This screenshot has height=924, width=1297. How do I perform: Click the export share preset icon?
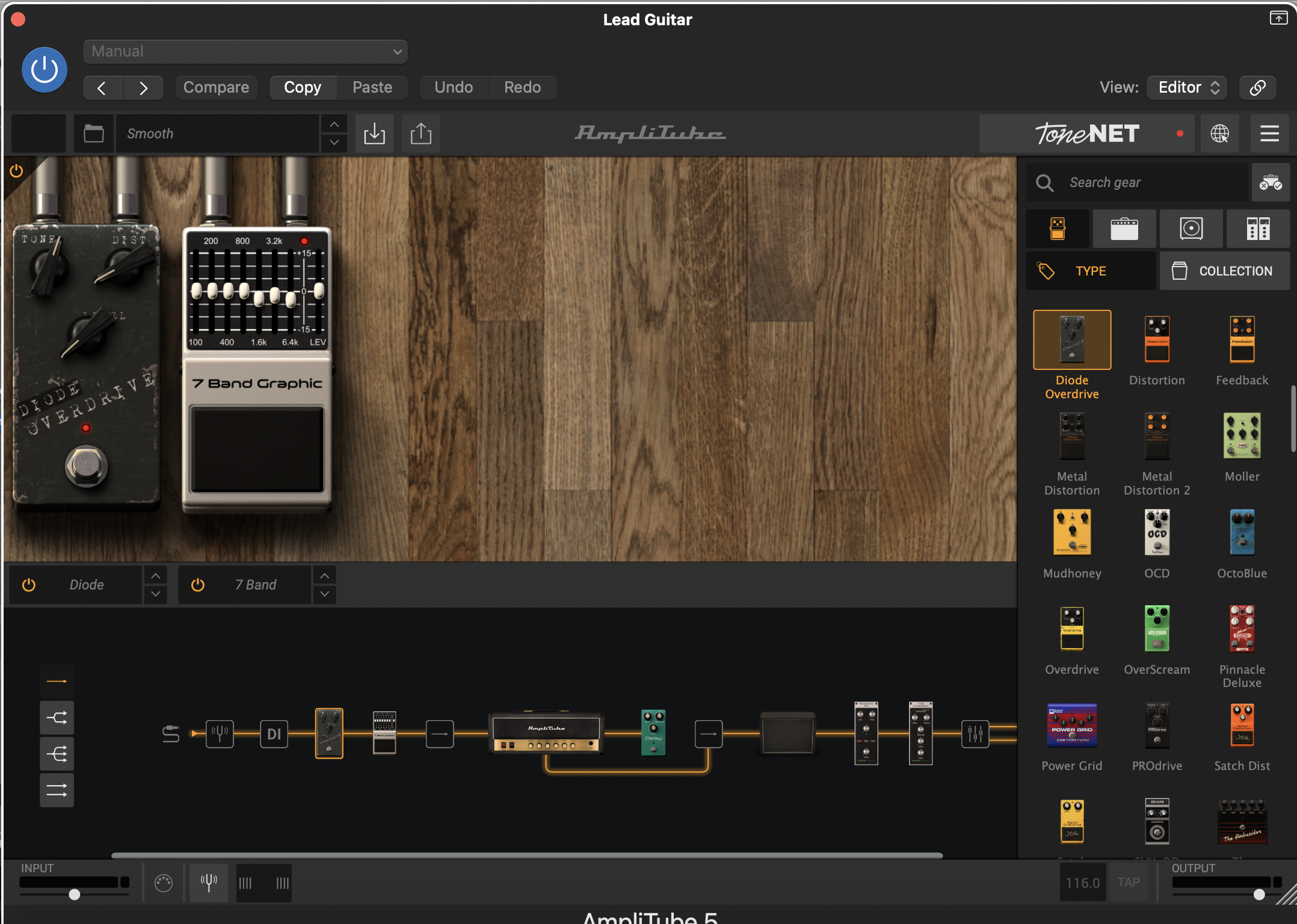[x=421, y=134]
